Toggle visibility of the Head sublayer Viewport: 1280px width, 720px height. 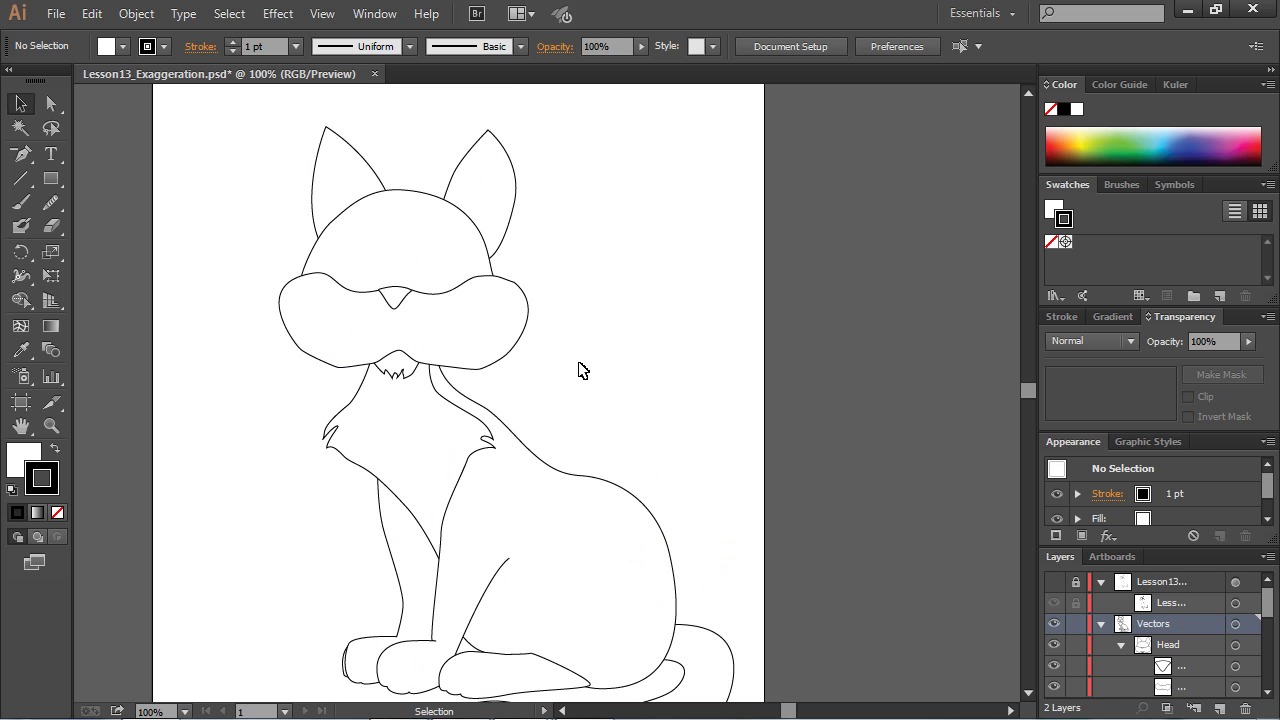[1054, 645]
